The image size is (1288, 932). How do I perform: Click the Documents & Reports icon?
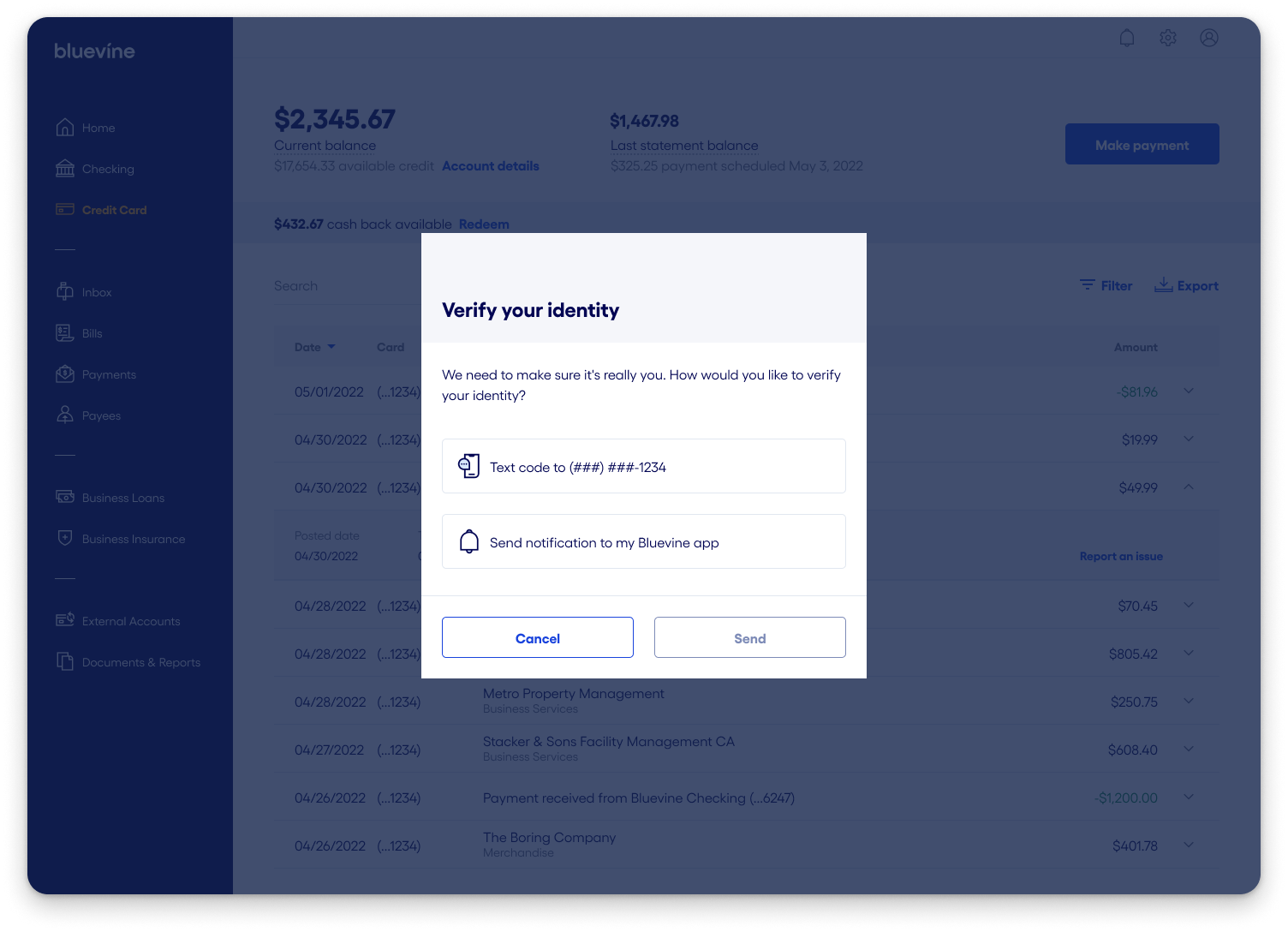(65, 661)
